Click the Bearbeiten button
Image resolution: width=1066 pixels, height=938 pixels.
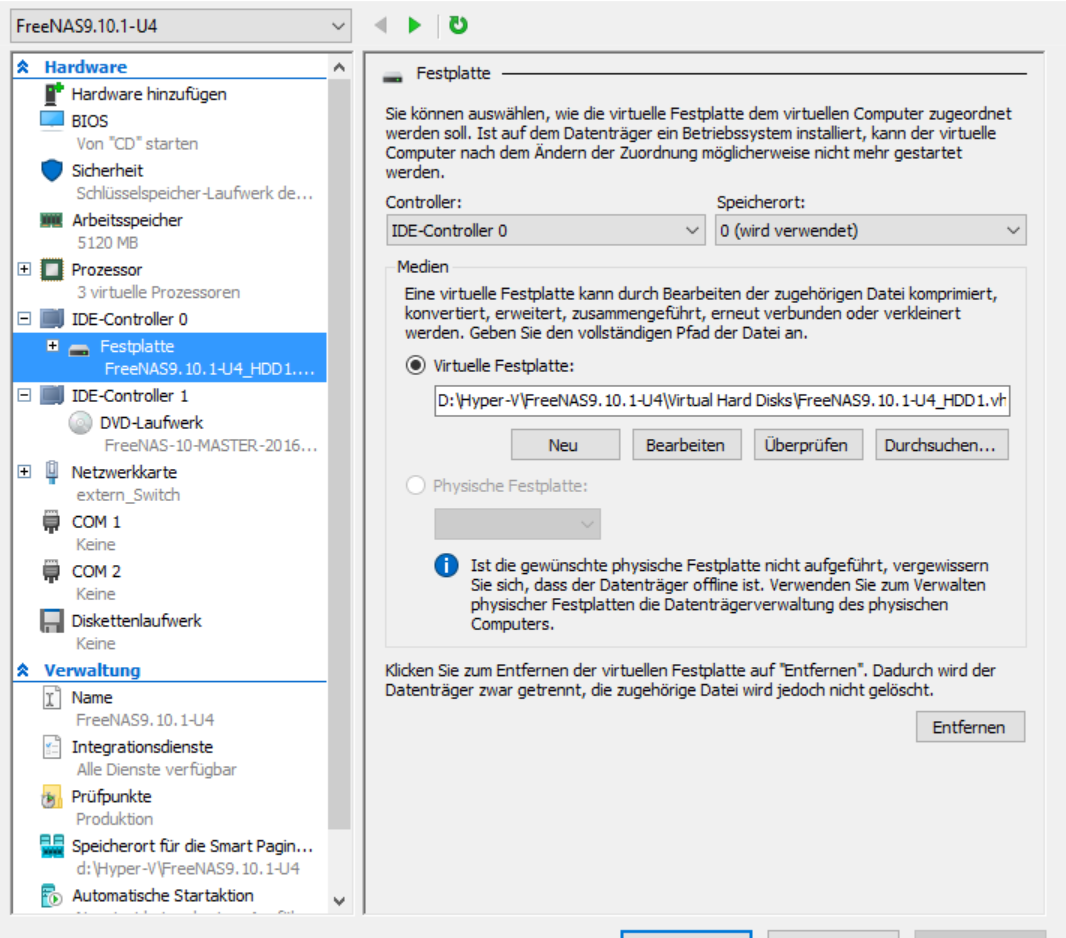(x=687, y=445)
